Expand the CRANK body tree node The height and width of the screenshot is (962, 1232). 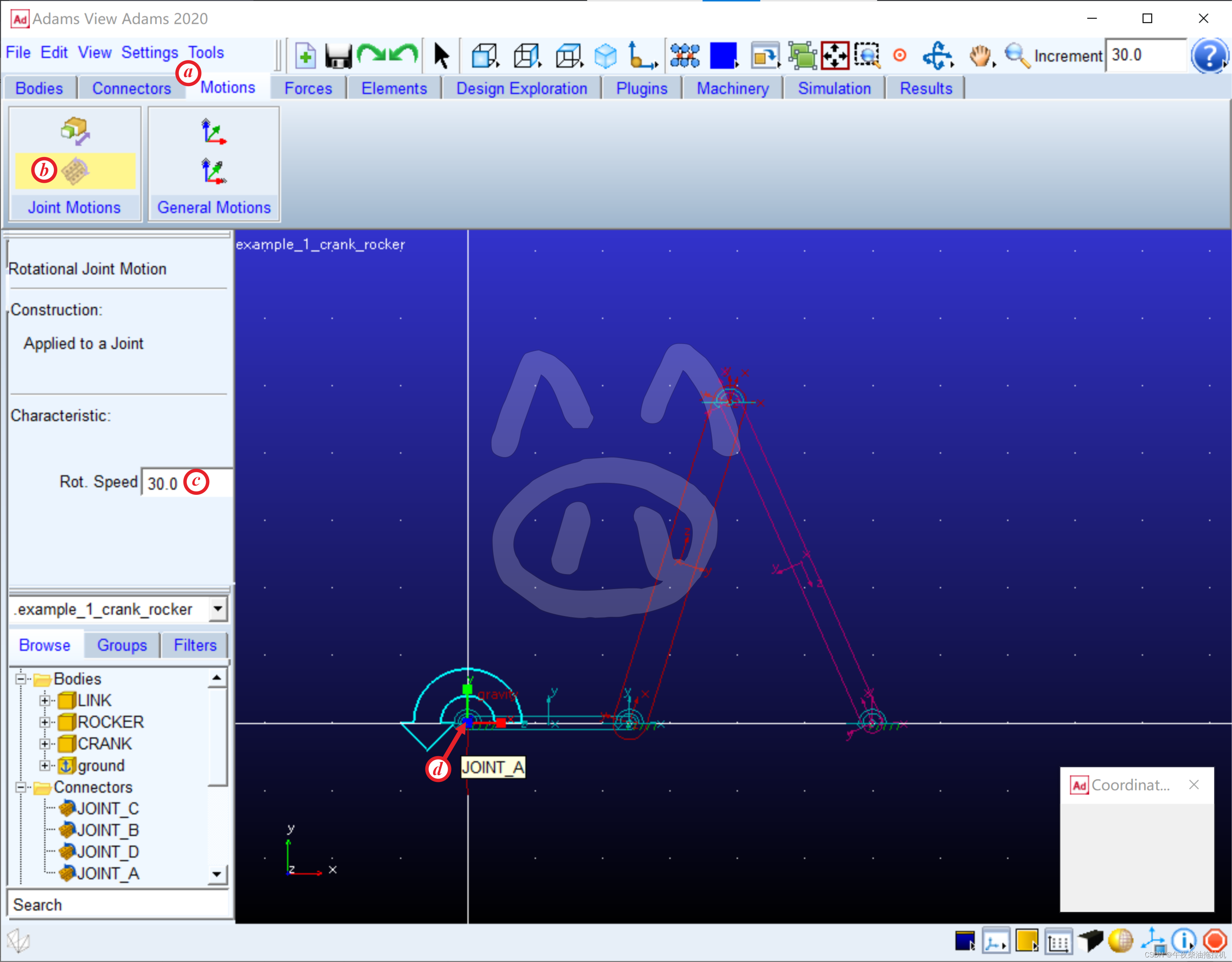(45, 744)
